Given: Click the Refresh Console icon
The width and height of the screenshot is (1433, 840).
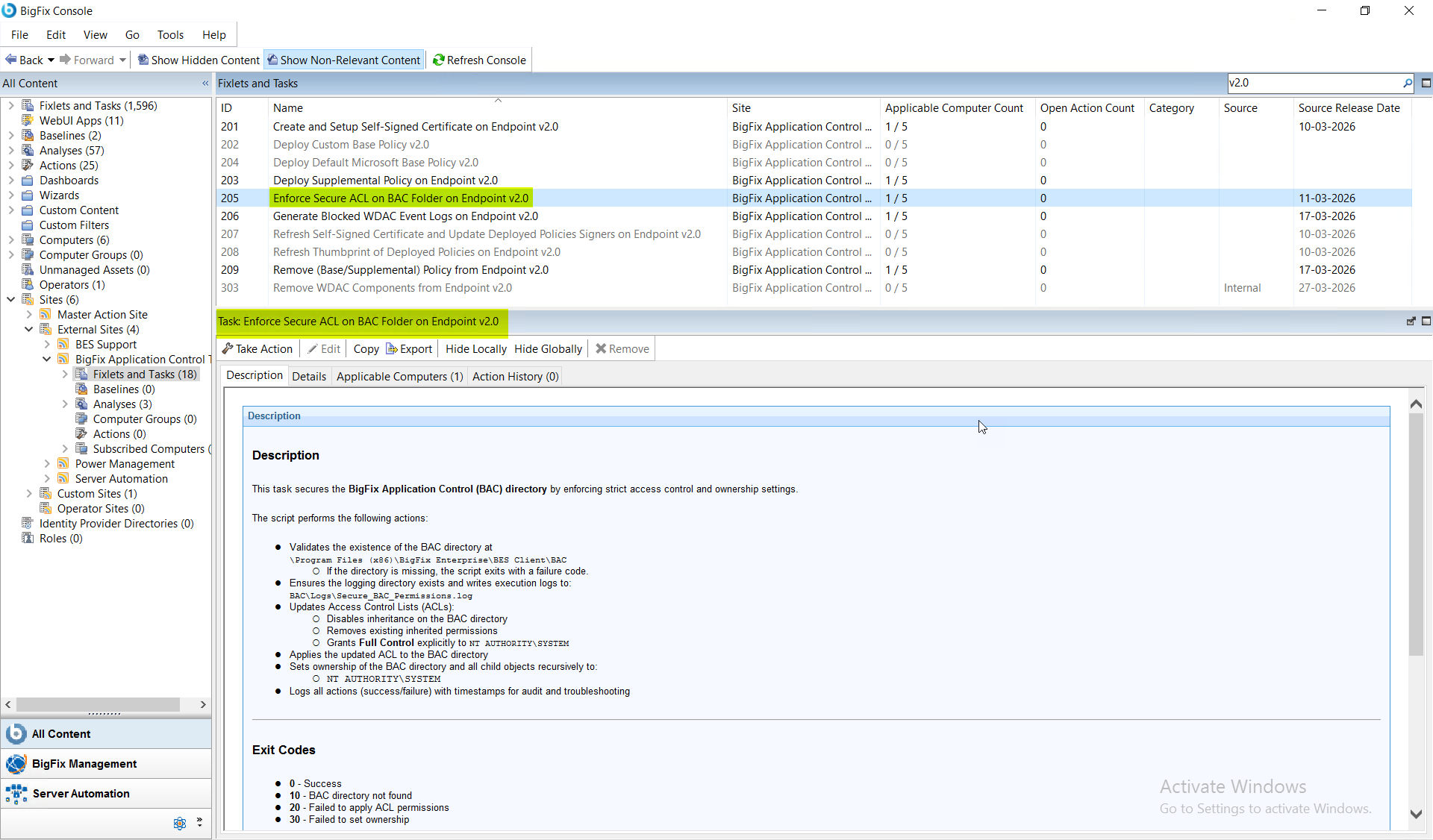Looking at the screenshot, I should point(439,60).
